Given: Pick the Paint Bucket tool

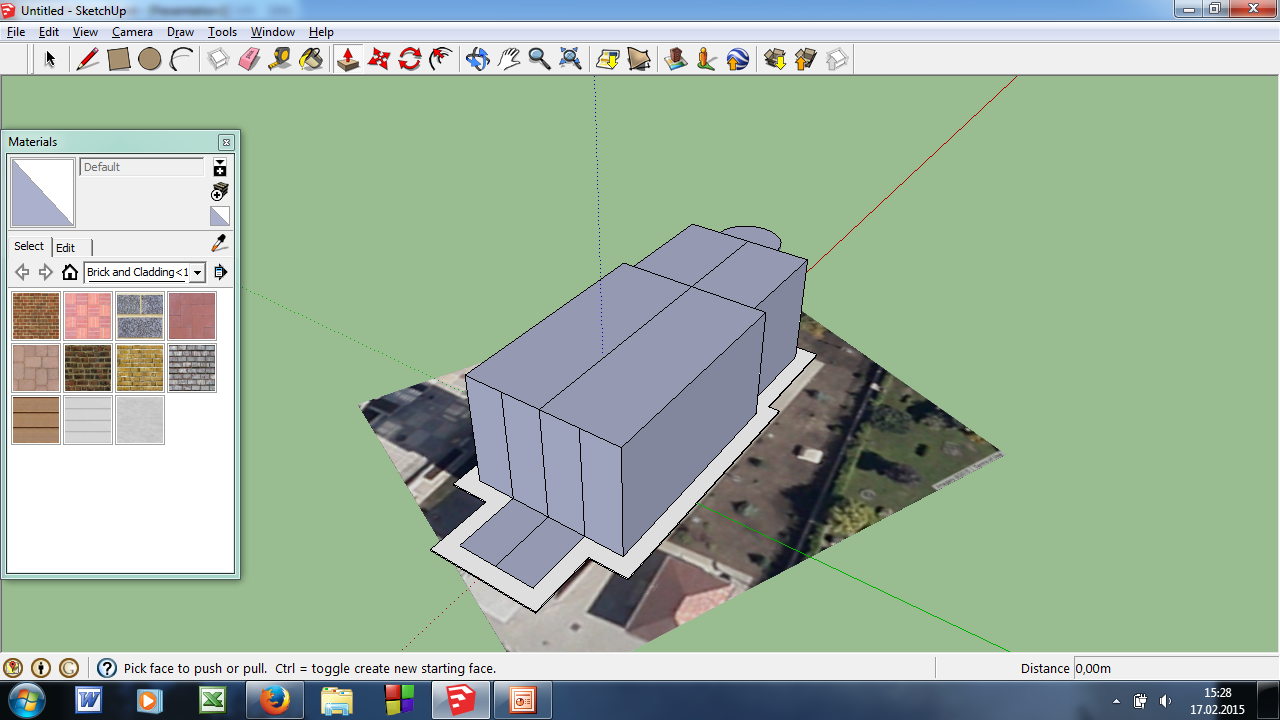Looking at the screenshot, I should coord(311,59).
